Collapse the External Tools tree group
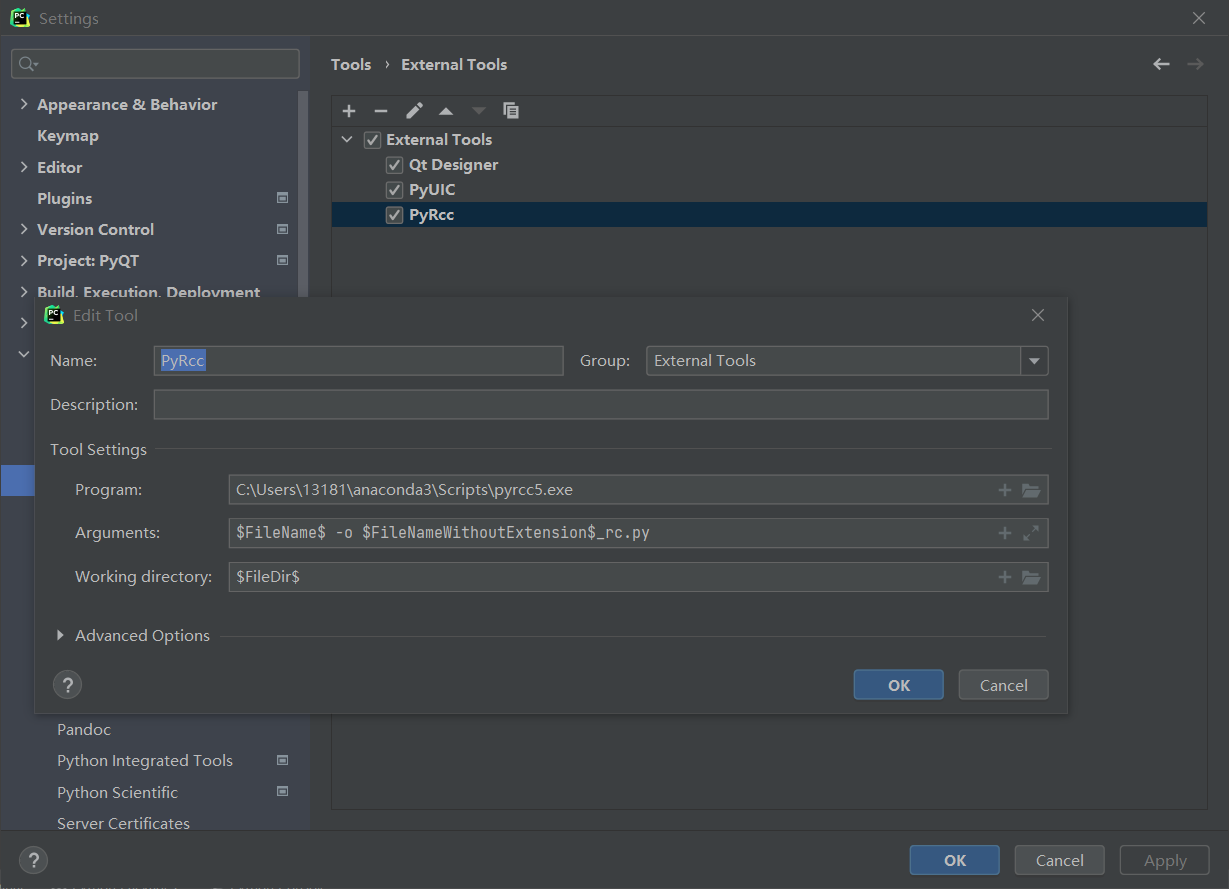 coord(347,140)
